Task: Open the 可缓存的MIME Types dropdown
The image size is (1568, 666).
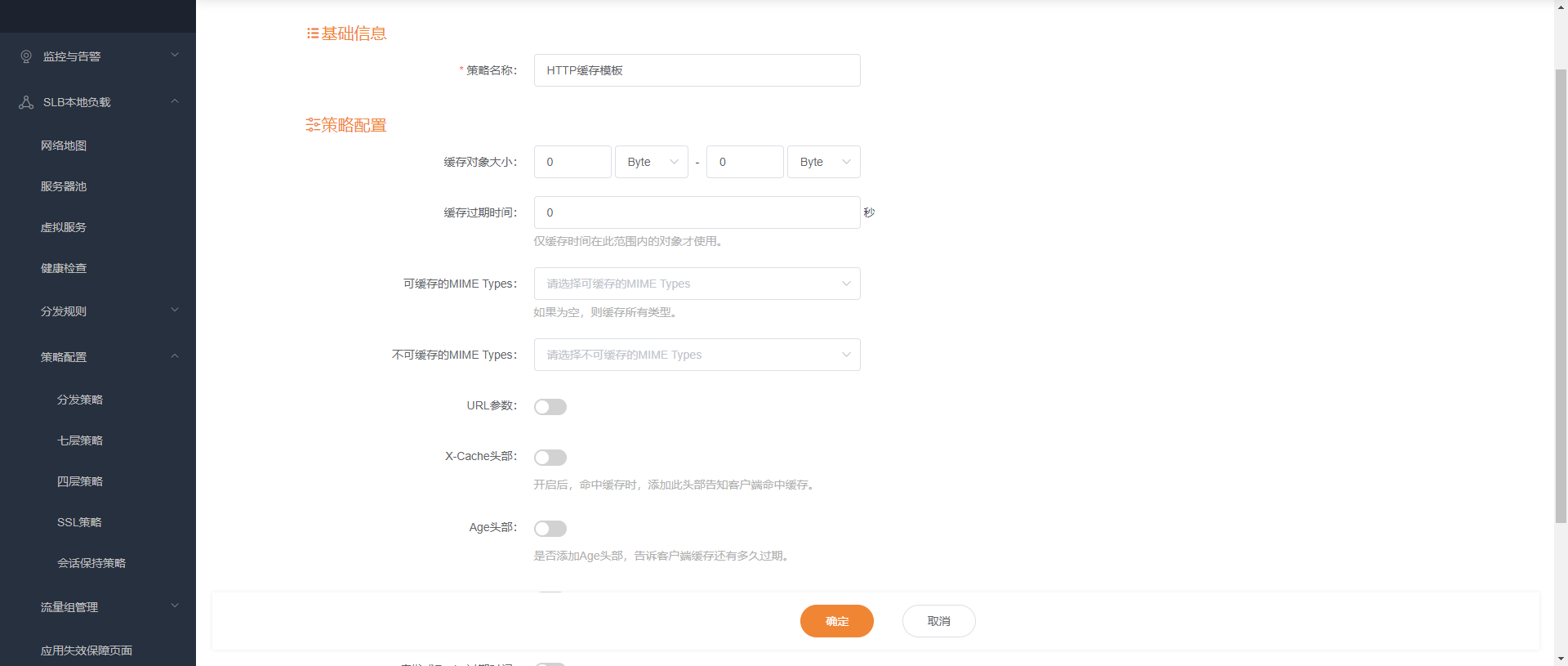Action: [x=697, y=284]
